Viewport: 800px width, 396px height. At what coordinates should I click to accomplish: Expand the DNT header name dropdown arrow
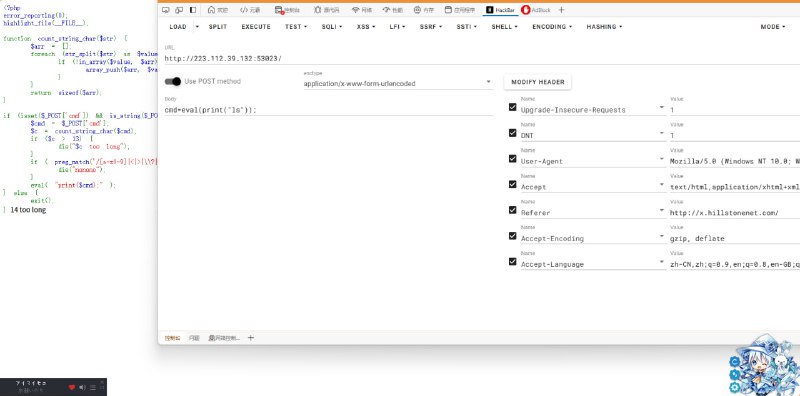662,134
